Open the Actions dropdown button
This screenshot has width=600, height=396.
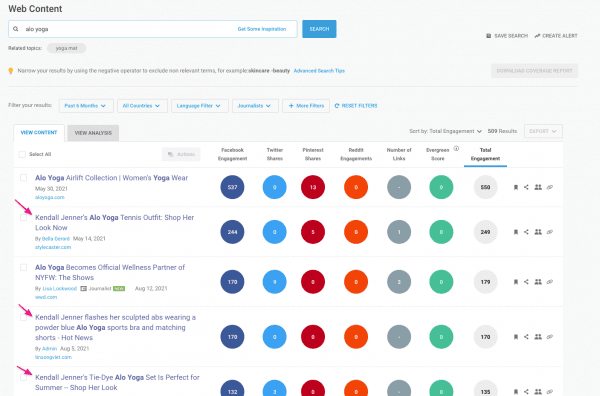point(181,154)
